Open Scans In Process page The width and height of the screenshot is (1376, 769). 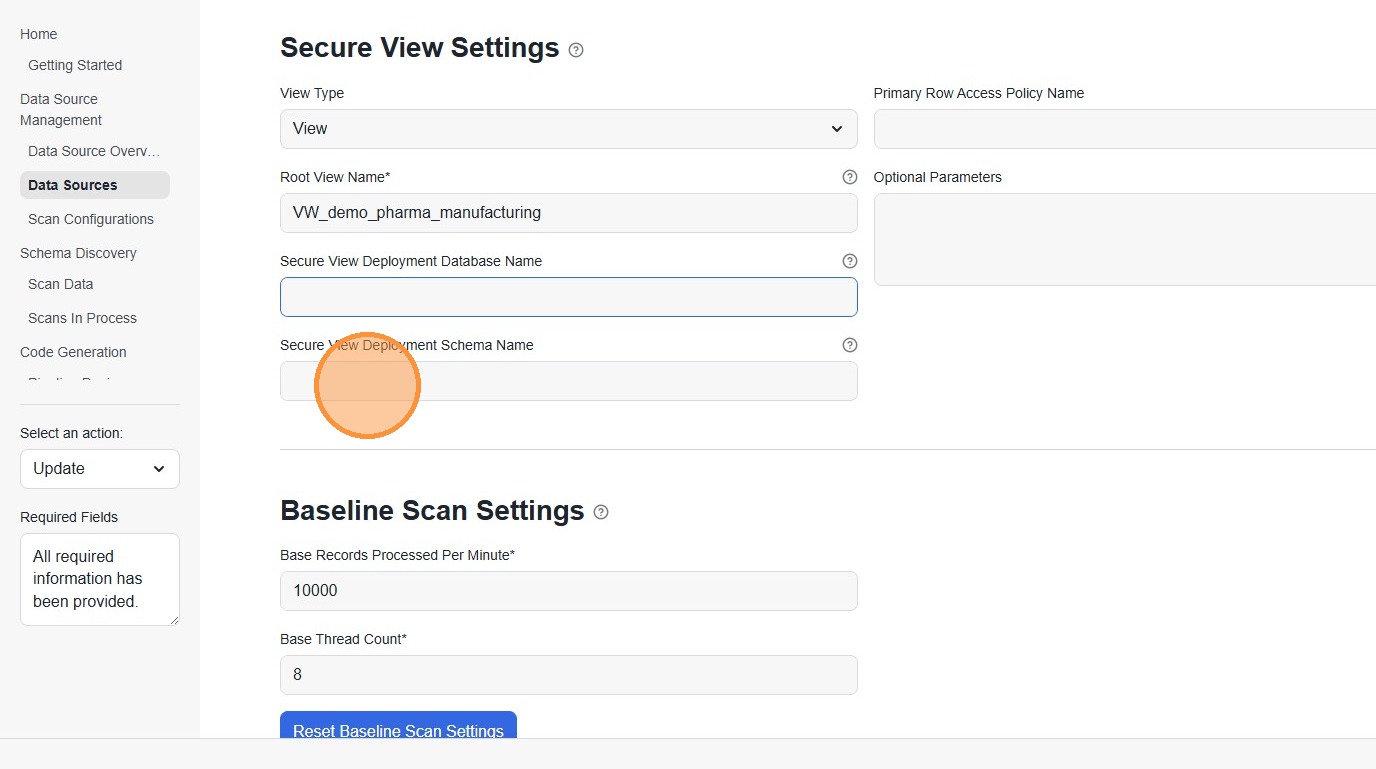click(x=82, y=318)
